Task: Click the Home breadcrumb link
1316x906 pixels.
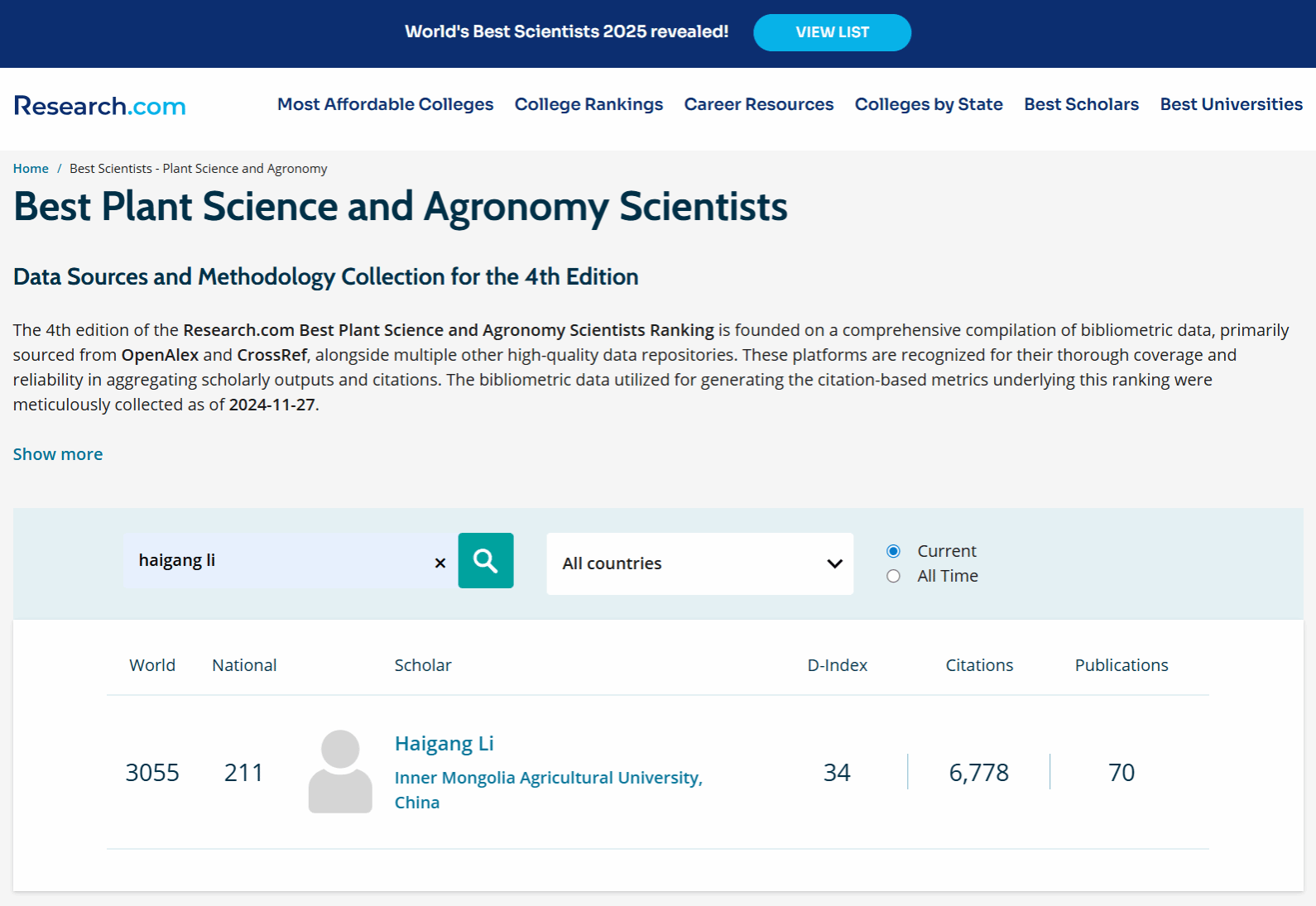Action: click(x=31, y=169)
